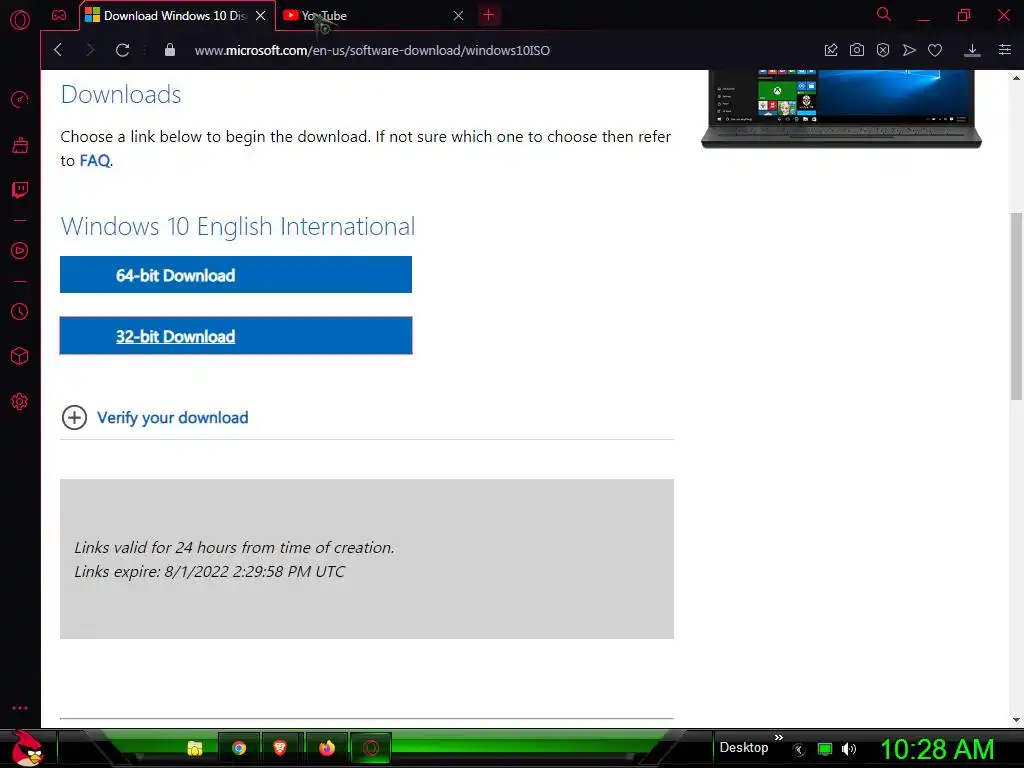Open the FAQ link

coord(95,161)
